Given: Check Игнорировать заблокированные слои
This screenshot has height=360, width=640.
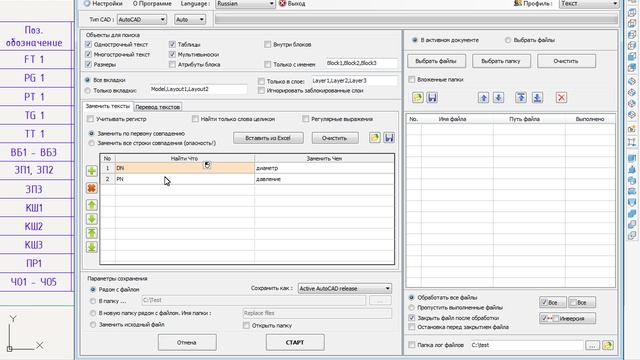Looking at the screenshot, I should (261, 91).
